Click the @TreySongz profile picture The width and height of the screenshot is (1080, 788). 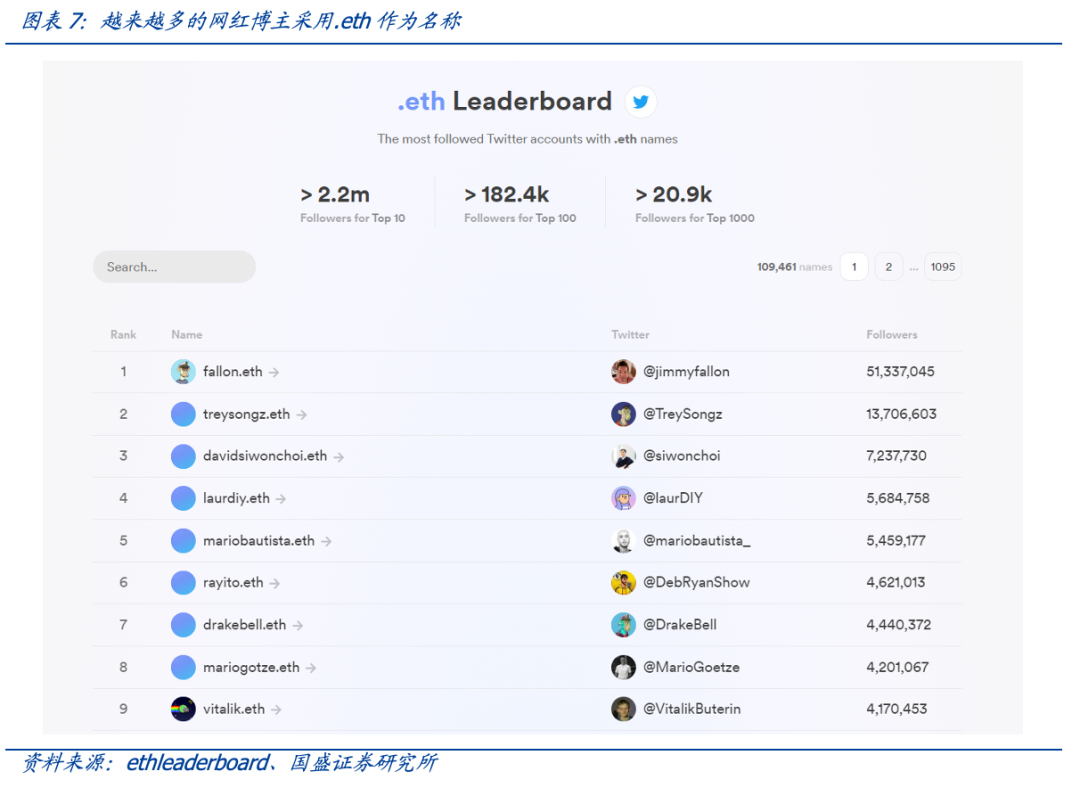(623, 414)
